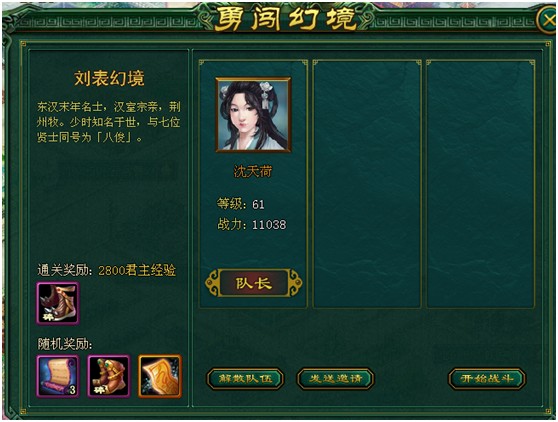Start the battle with 开始战斗
The width and height of the screenshot is (558, 422).
pyautogui.click(x=486, y=379)
